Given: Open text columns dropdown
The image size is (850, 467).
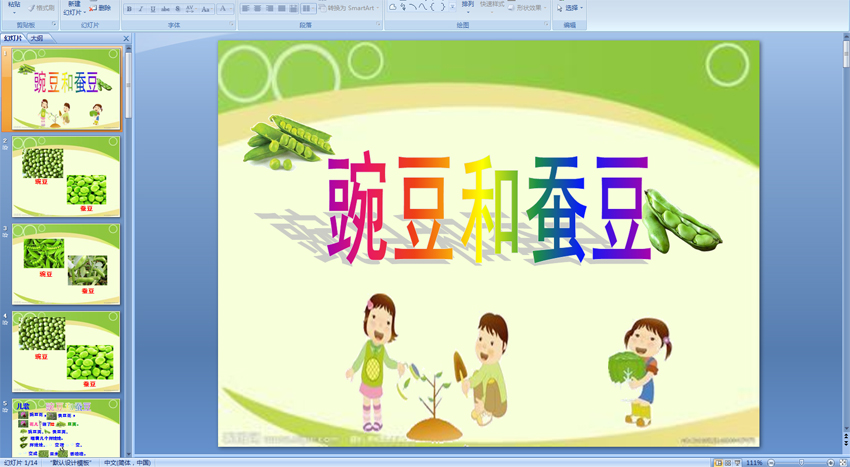Looking at the screenshot, I should [x=308, y=8].
